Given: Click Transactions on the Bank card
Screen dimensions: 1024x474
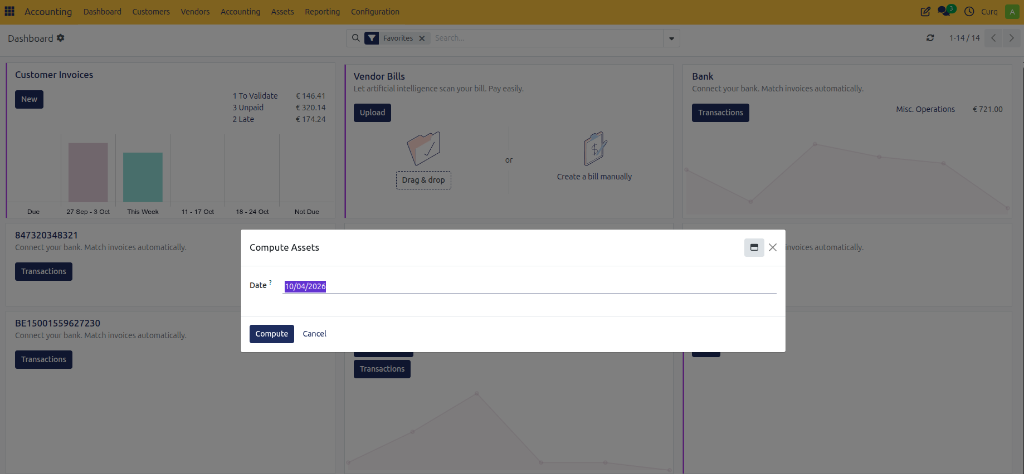Looking at the screenshot, I should (720, 112).
